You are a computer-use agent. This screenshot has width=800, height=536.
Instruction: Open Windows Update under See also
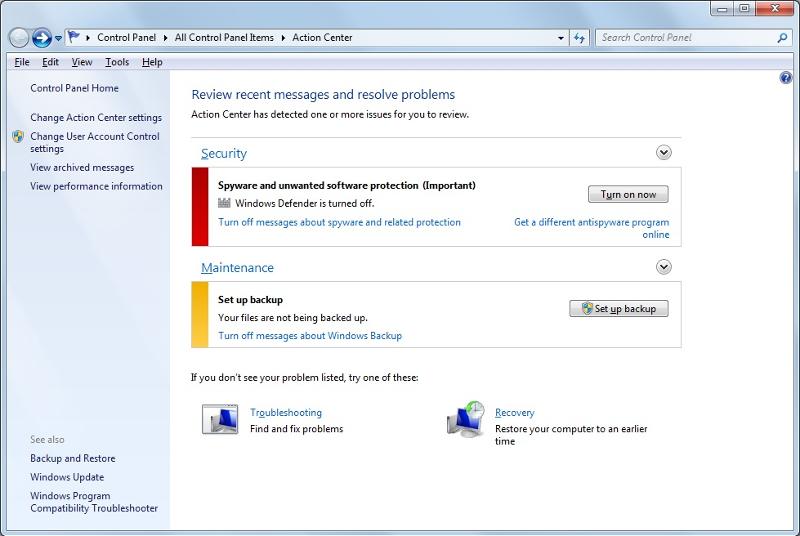67,477
